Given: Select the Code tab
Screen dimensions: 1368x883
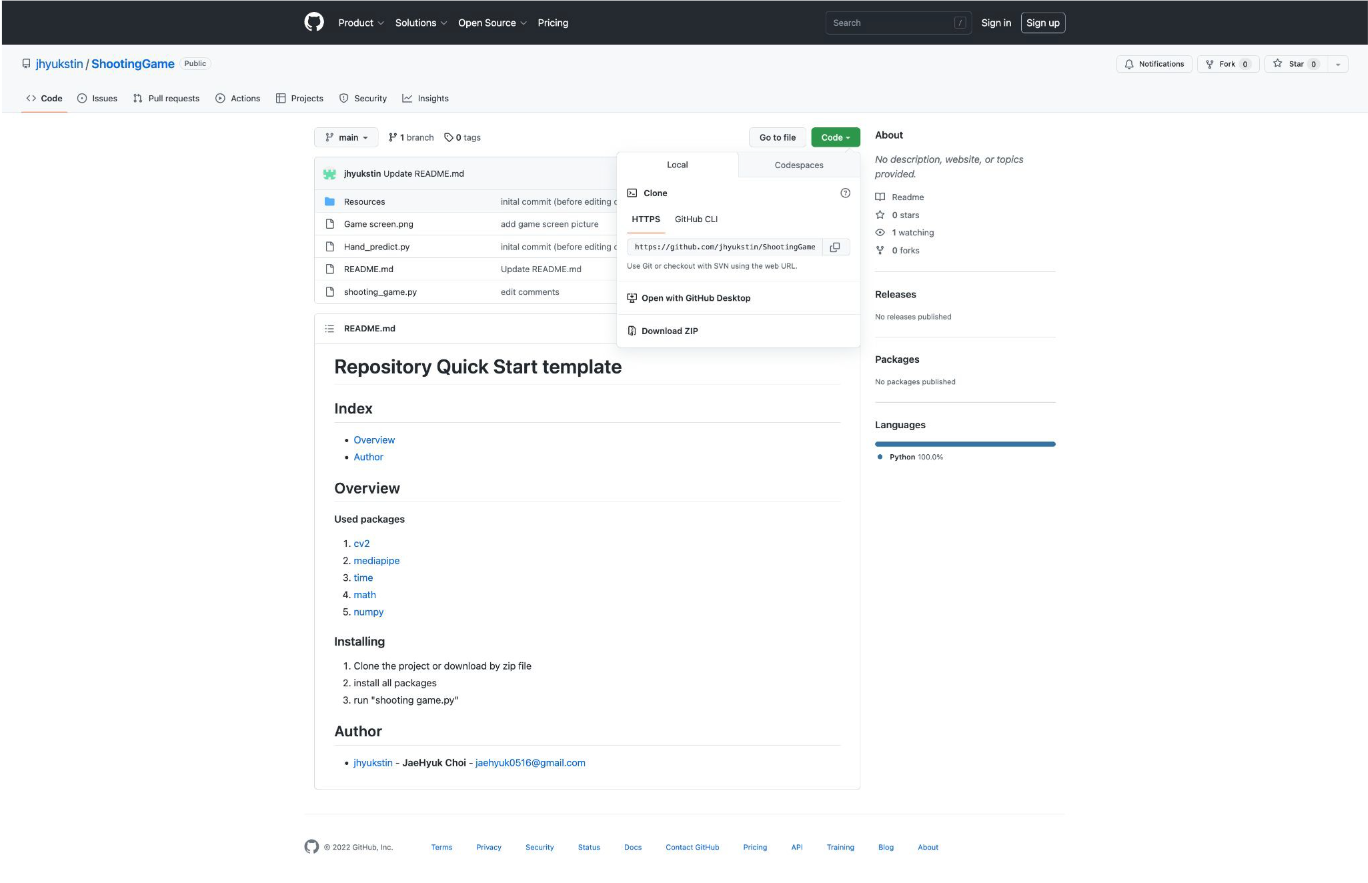Looking at the screenshot, I should click(44, 98).
